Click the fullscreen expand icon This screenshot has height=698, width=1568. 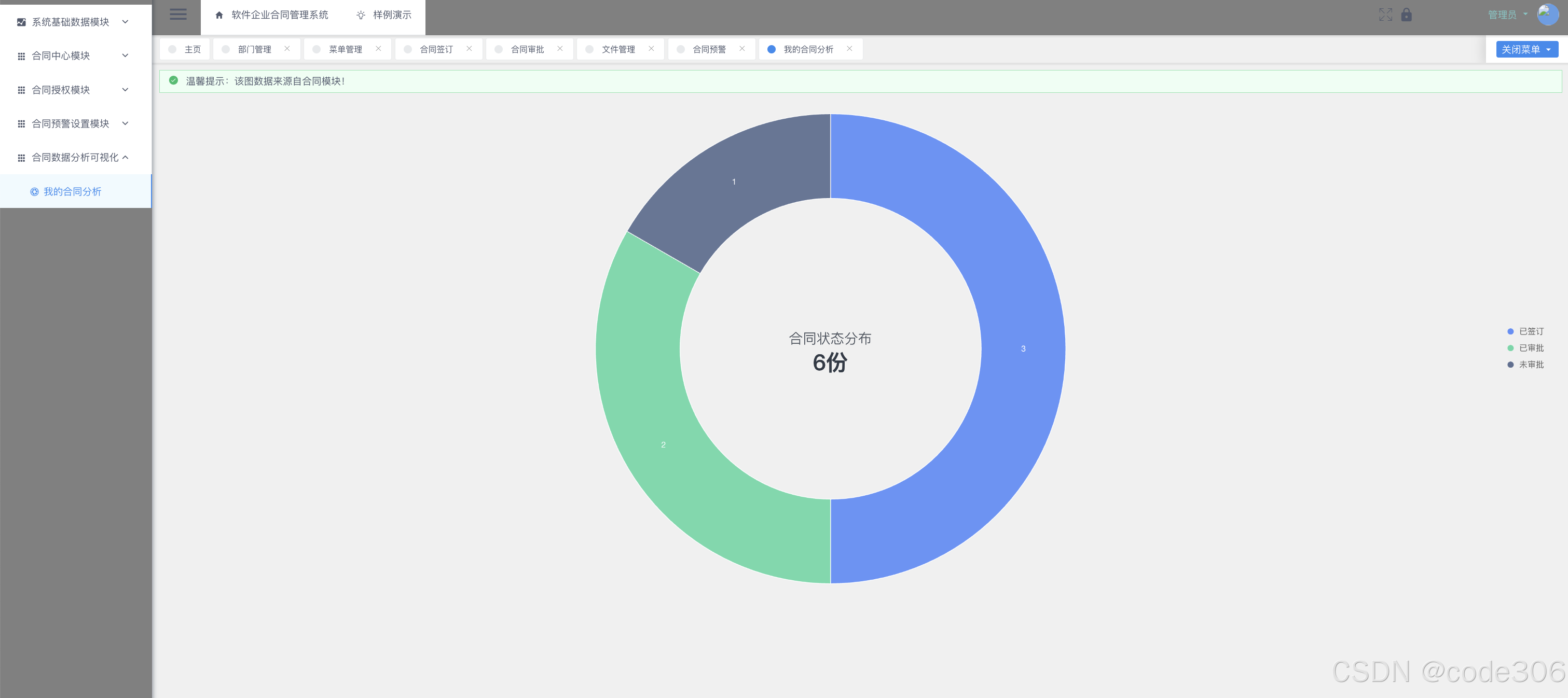coord(1385,15)
